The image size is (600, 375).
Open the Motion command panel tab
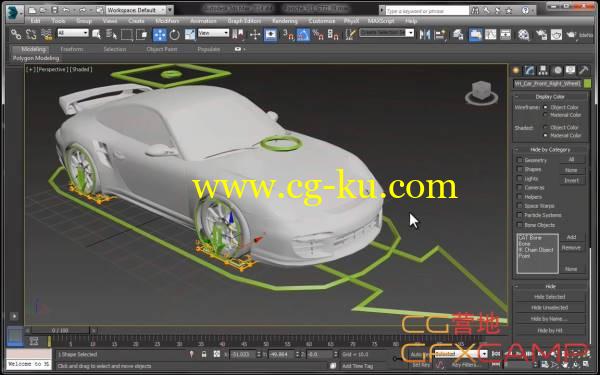(557, 70)
